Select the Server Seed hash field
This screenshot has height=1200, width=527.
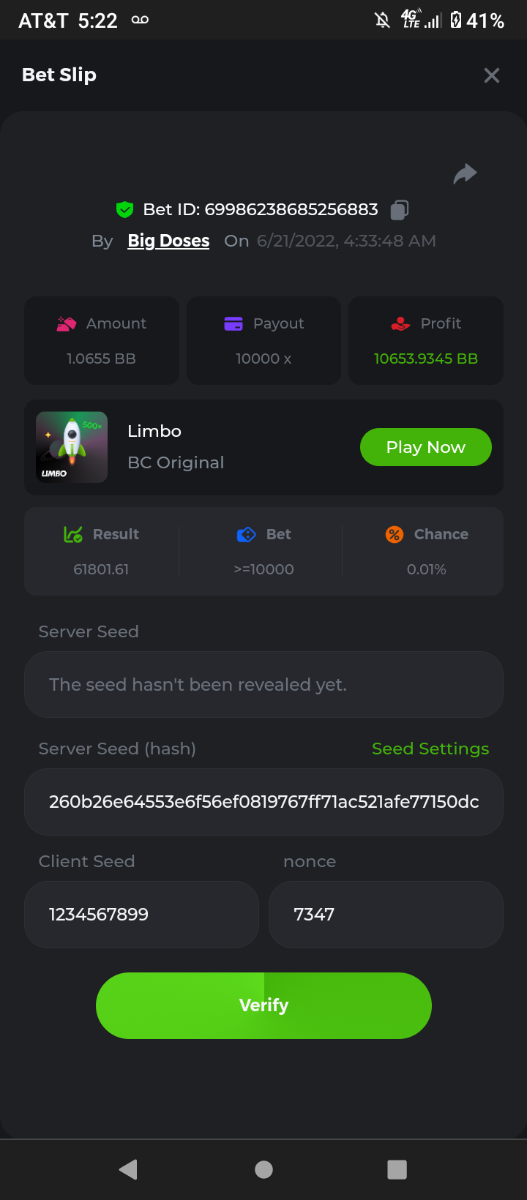point(264,802)
